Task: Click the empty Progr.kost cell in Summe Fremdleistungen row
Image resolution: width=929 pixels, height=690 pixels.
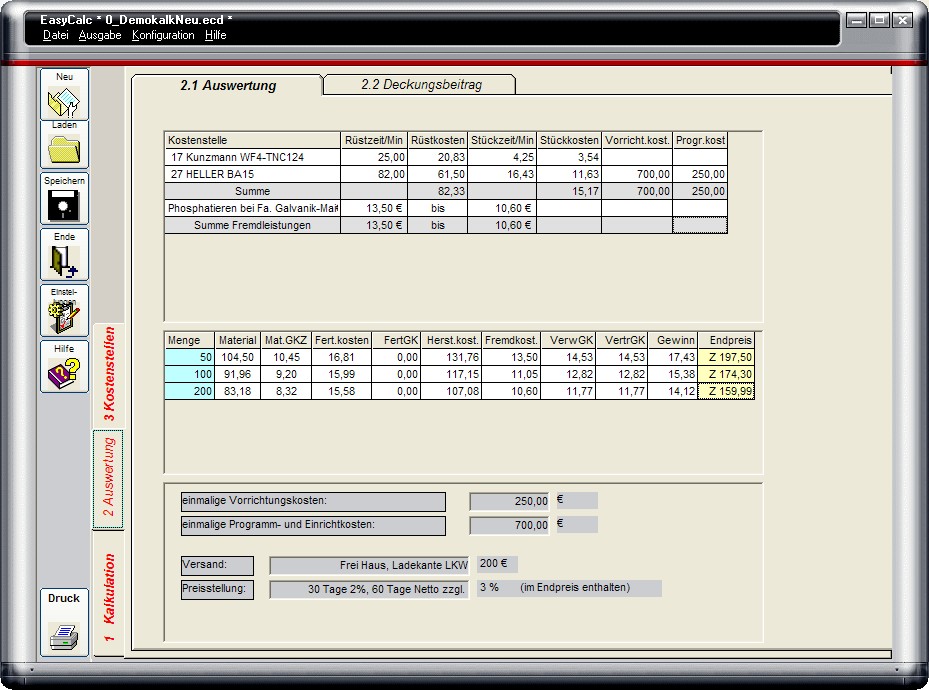Action: [x=700, y=225]
